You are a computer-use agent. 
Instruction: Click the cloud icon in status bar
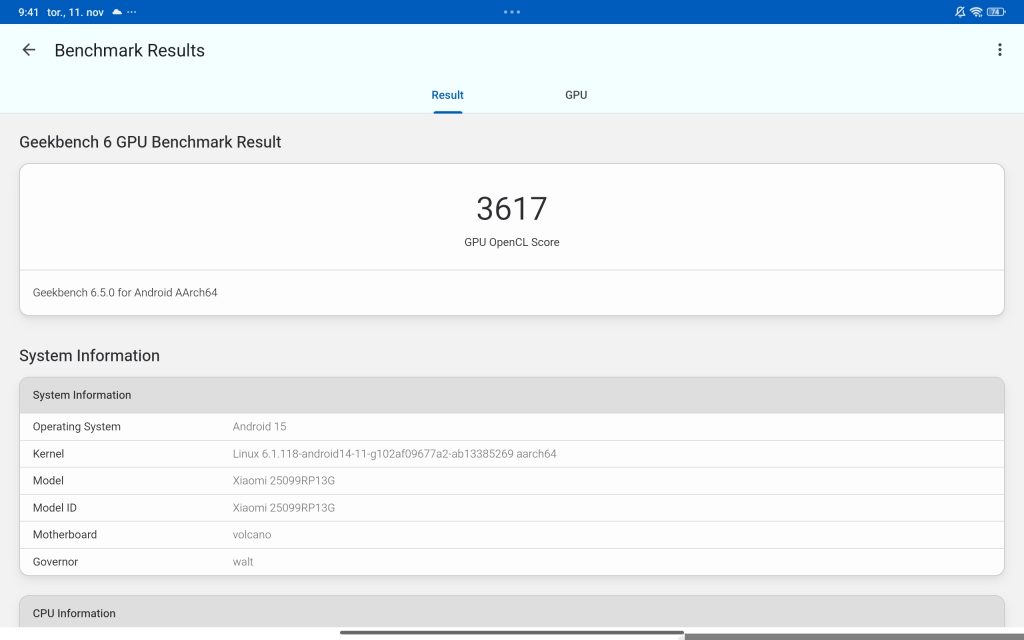pyautogui.click(x=117, y=12)
